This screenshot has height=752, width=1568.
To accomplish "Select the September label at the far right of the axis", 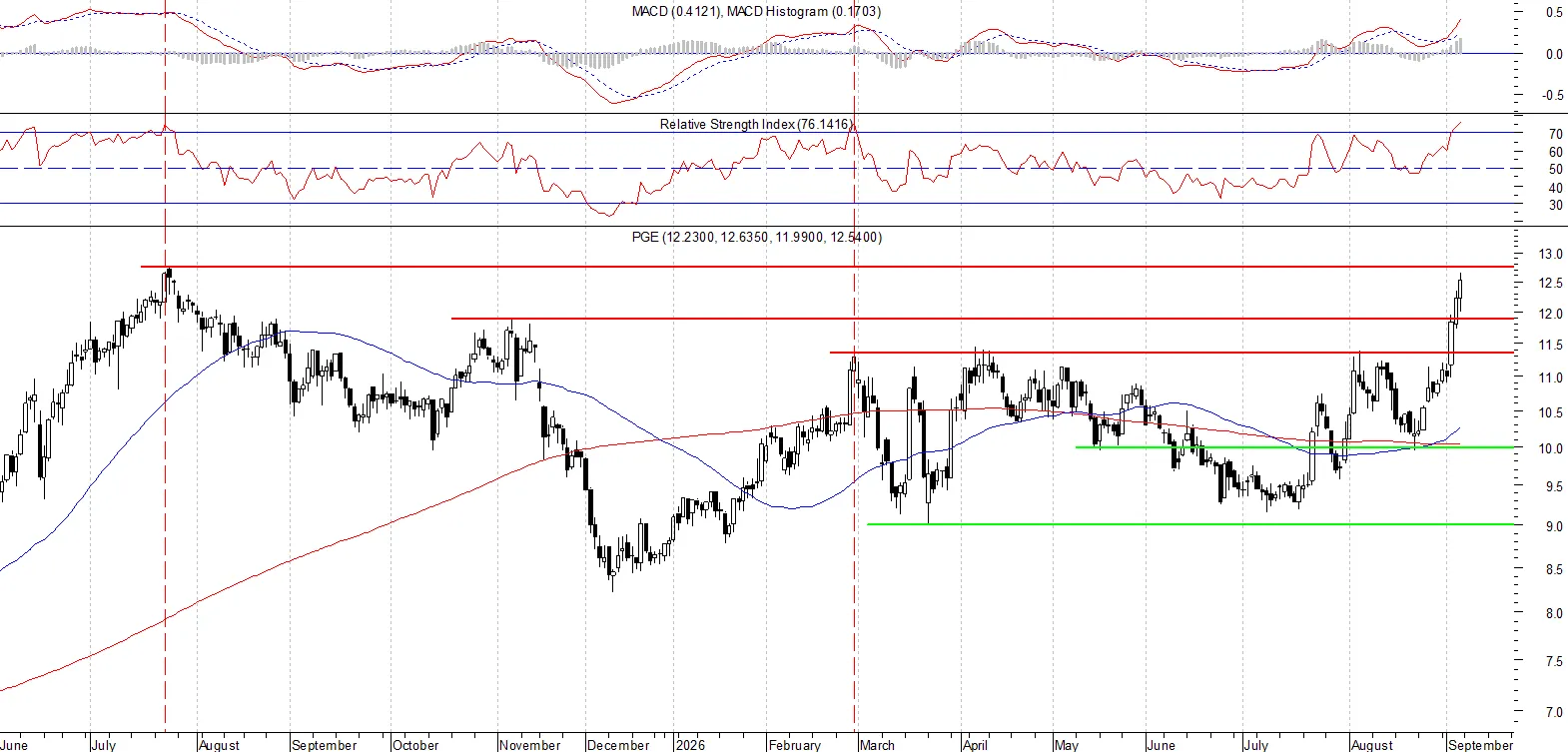I will click(1481, 745).
